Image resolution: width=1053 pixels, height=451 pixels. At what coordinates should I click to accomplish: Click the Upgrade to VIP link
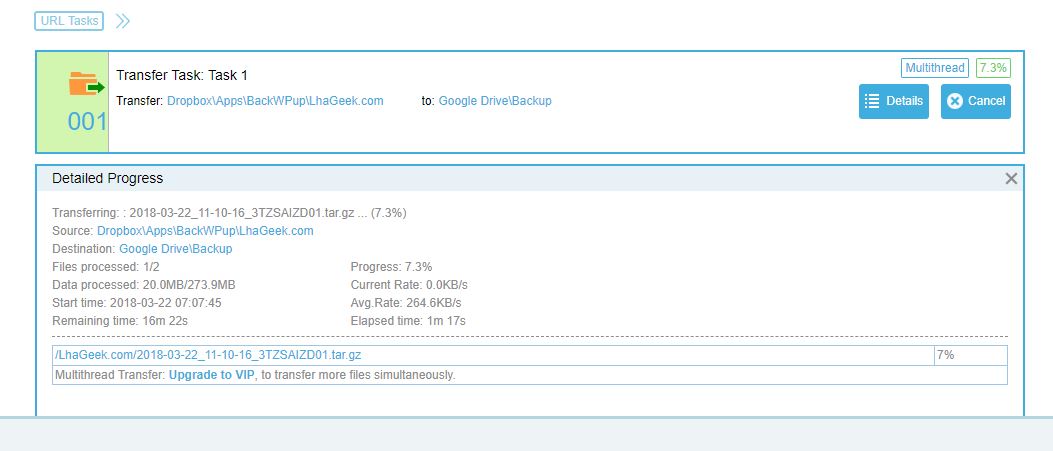point(212,375)
